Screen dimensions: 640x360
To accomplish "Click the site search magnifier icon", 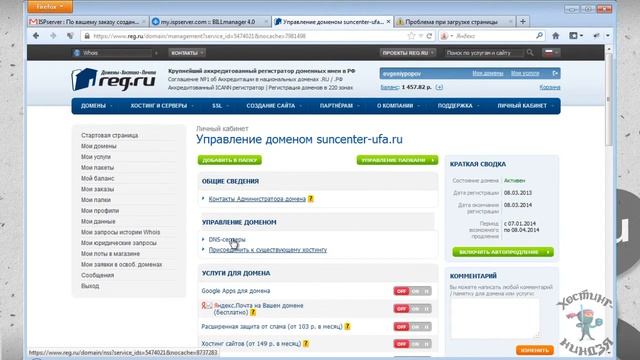I will (530, 53).
